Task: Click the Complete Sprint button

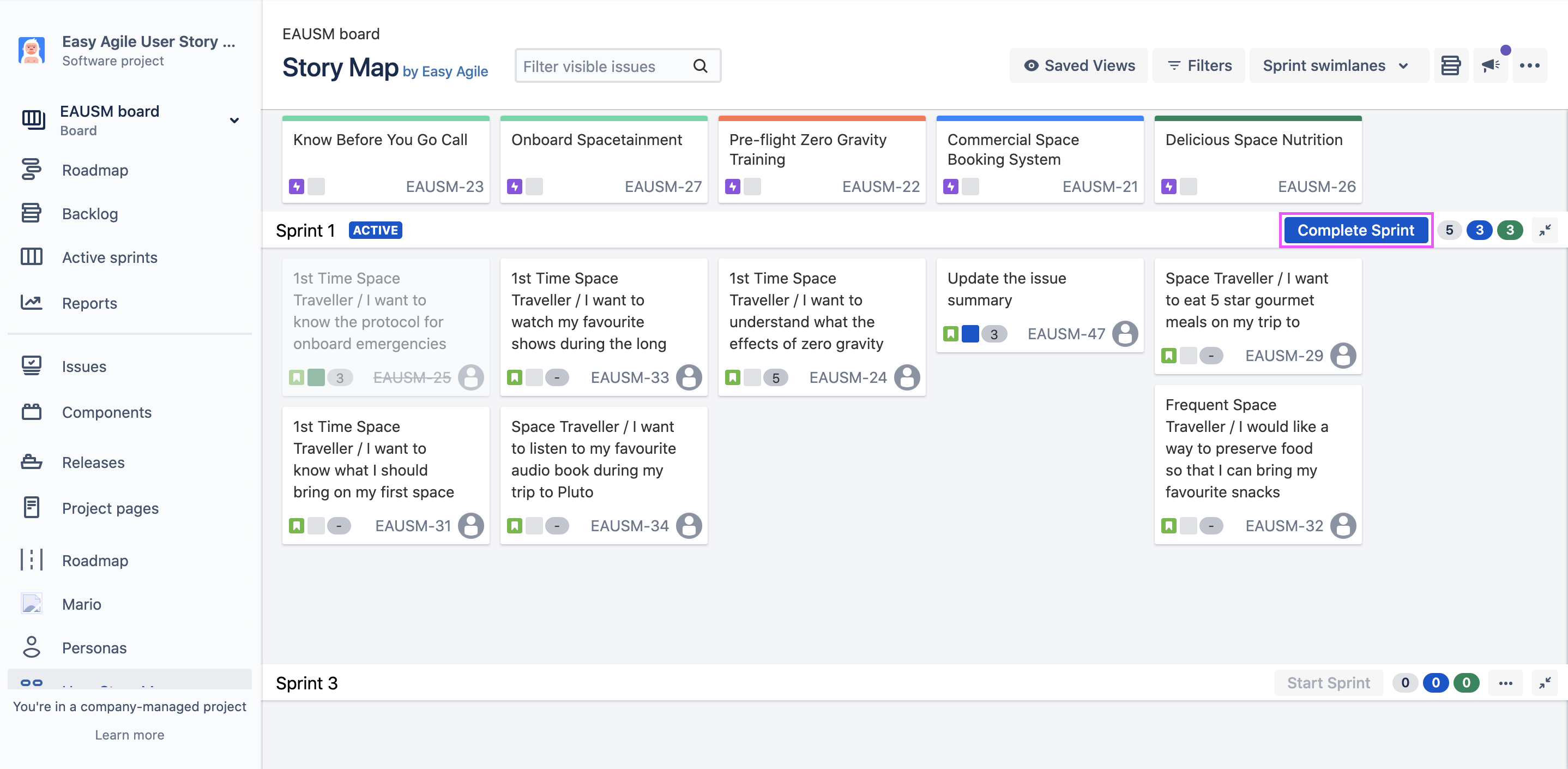Action: pyautogui.click(x=1355, y=230)
